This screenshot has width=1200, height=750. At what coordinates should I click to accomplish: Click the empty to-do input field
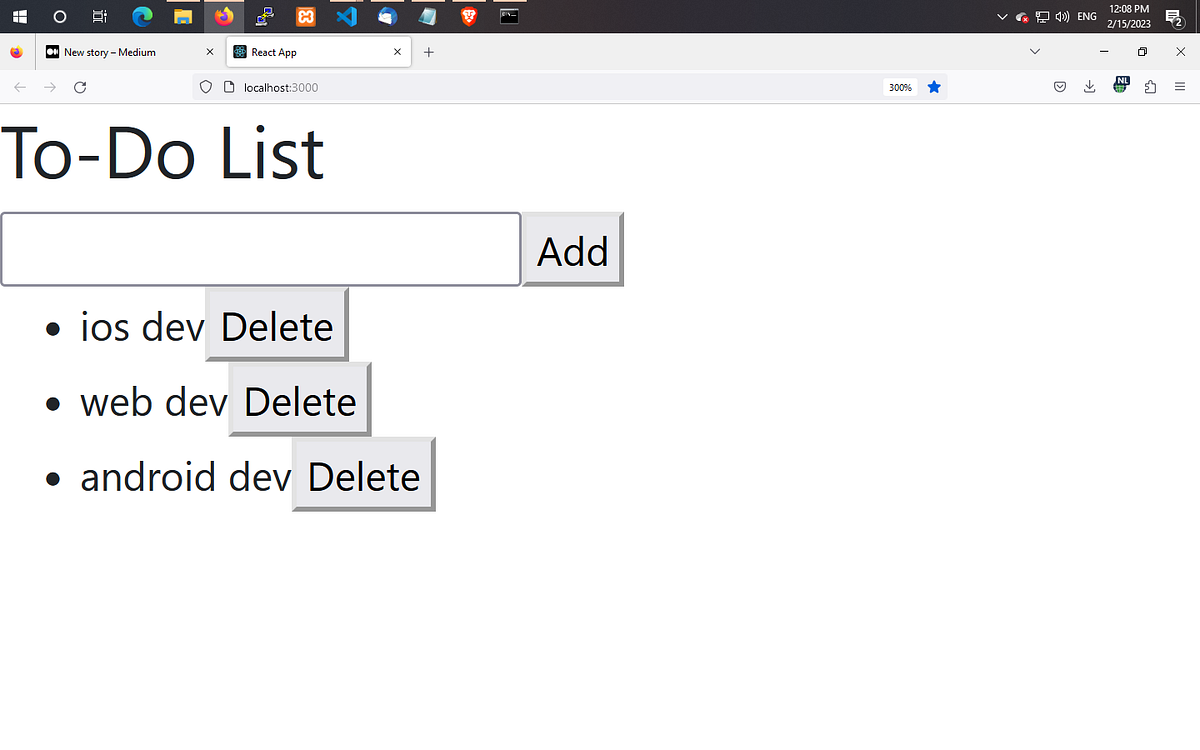pyautogui.click(x=260, y=249)
